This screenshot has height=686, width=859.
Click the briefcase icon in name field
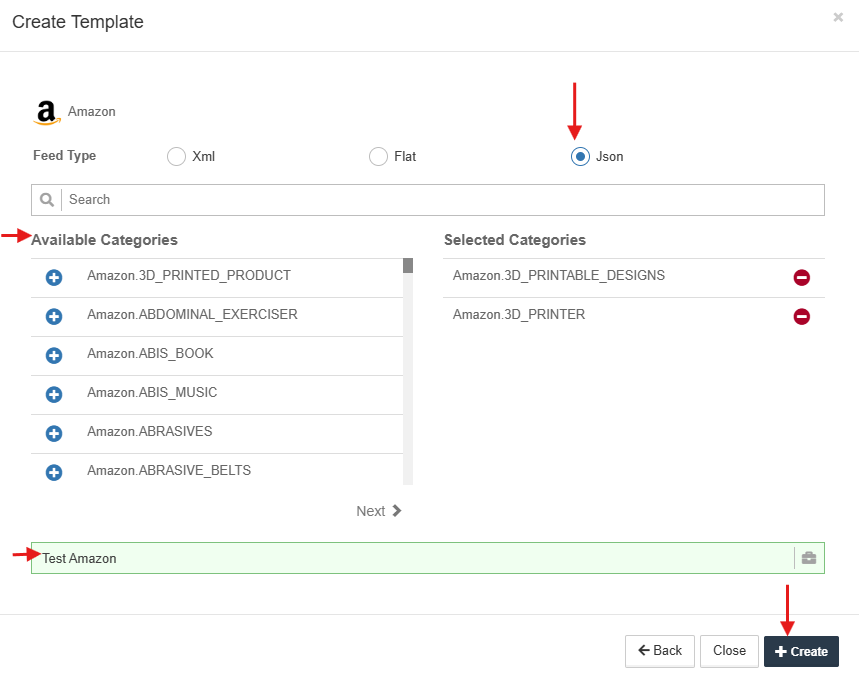pos(809,558)
